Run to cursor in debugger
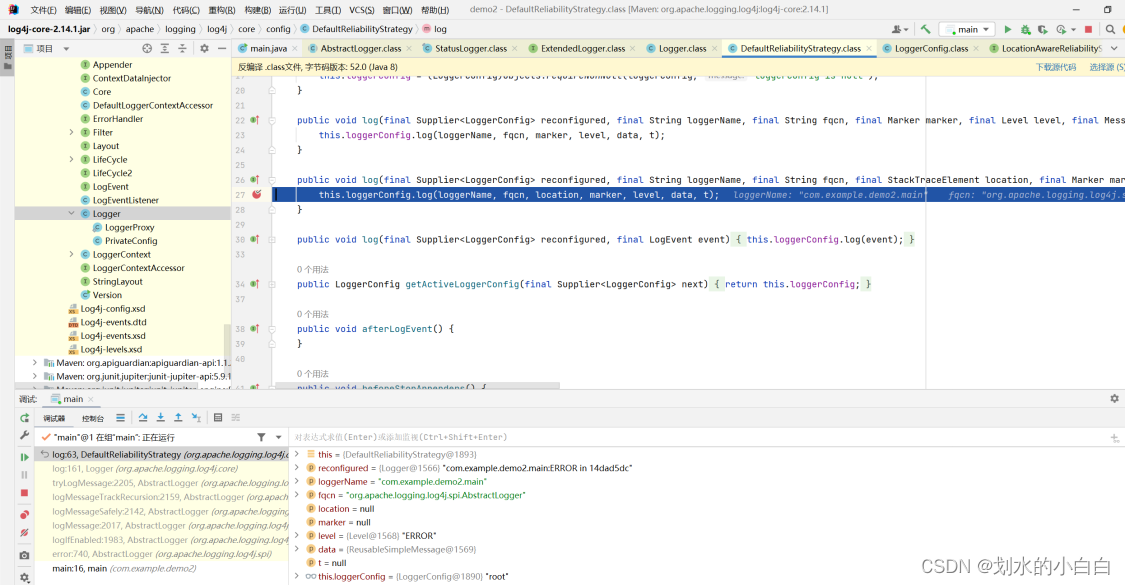 pyautogui.click(x=196, y=418)
